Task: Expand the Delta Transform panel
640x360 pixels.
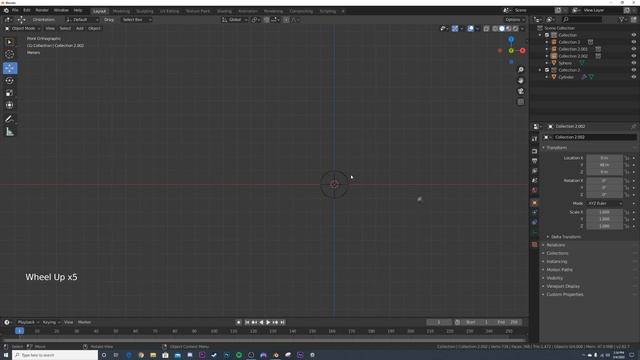Action: (565, 237)
